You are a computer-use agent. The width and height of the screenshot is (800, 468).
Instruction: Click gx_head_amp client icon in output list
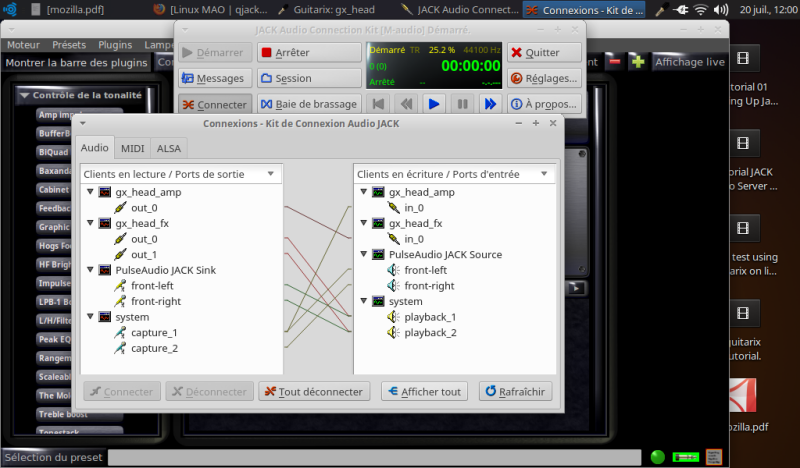click(105, 192)
